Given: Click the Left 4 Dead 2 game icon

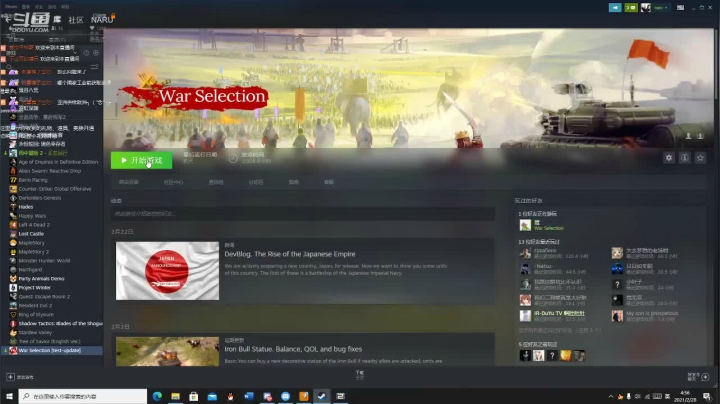Looking at the screenshot, I should (x=13, y=224).
